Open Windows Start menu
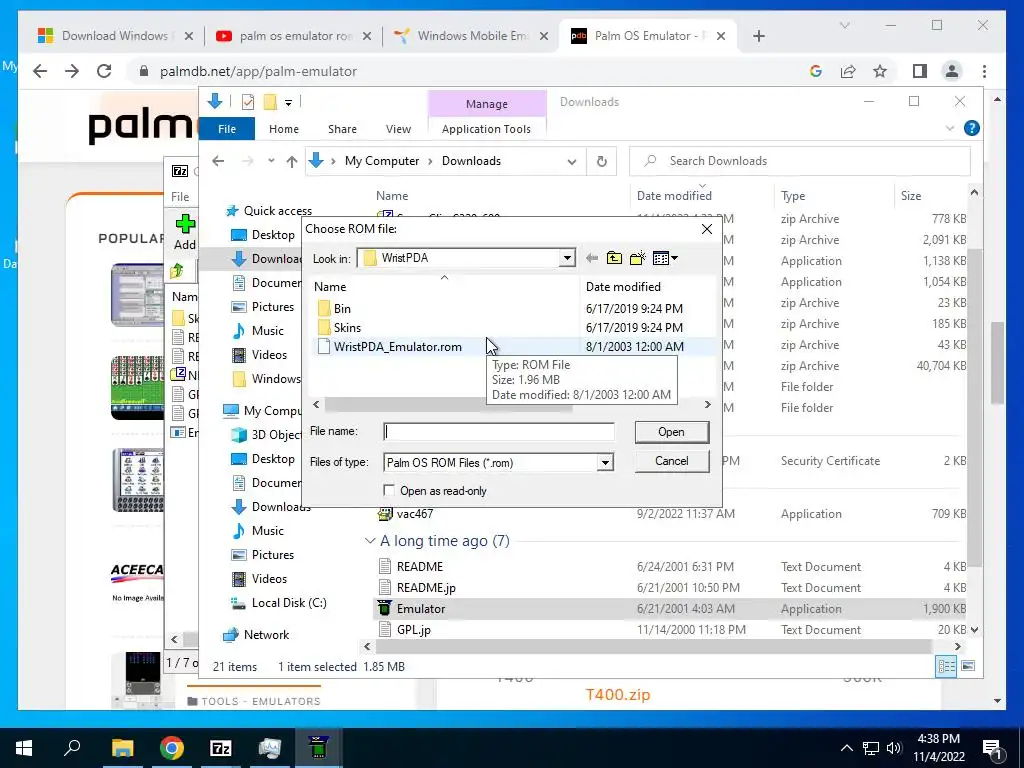The height and width of the screenshot is (768, 1024). pos(24,748)
